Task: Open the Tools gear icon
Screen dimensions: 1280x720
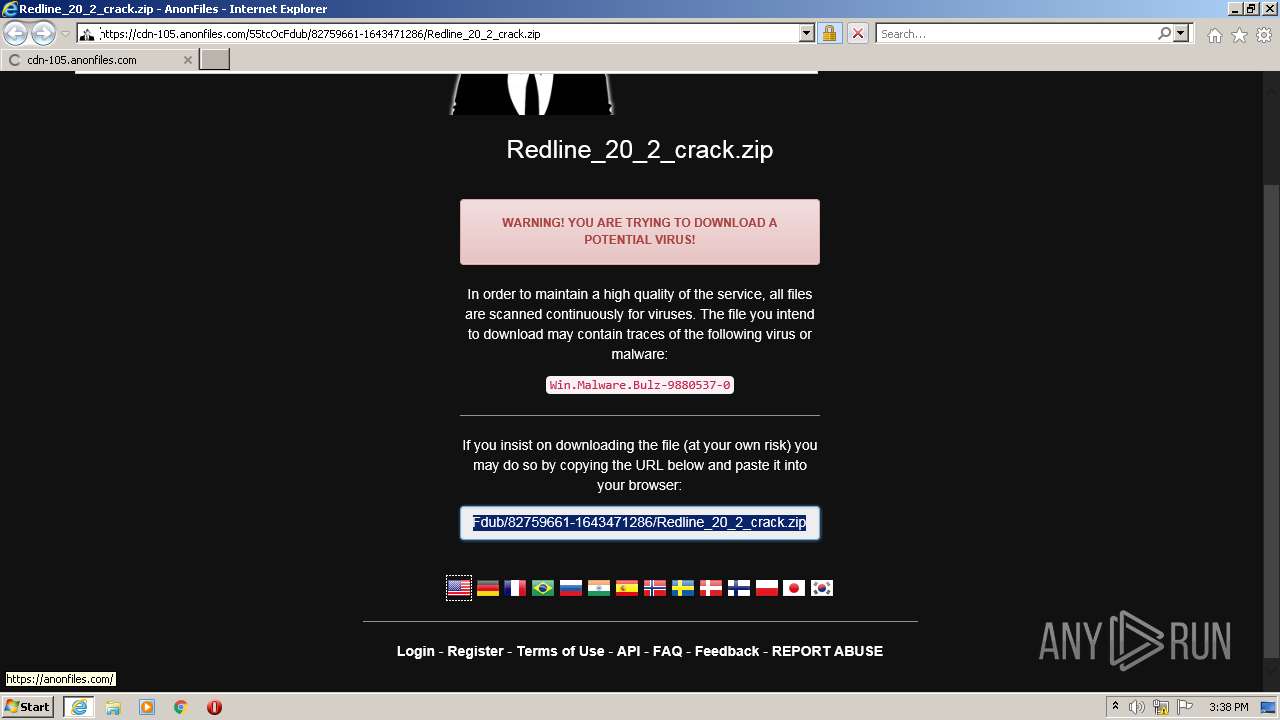Action: tap(1264, 35)
